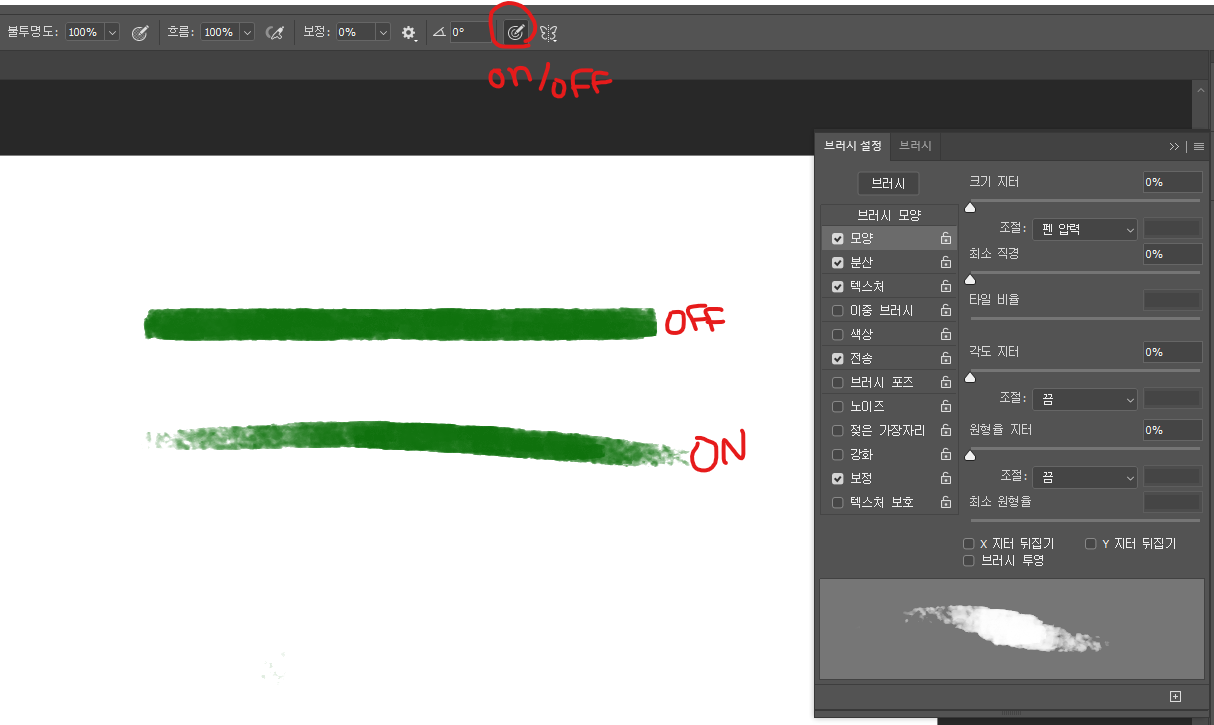Toggle lock icon for 이중 브러시 row
Image resolution: width=1214 pixels, height=725 pixels.
945,311
